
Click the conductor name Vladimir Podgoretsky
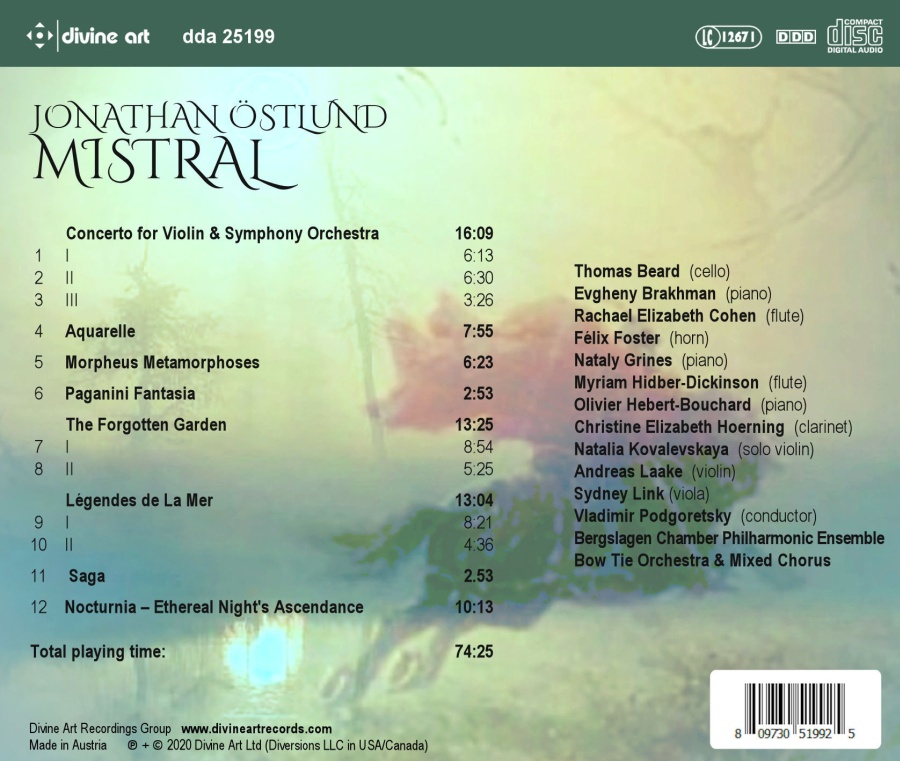653,516
